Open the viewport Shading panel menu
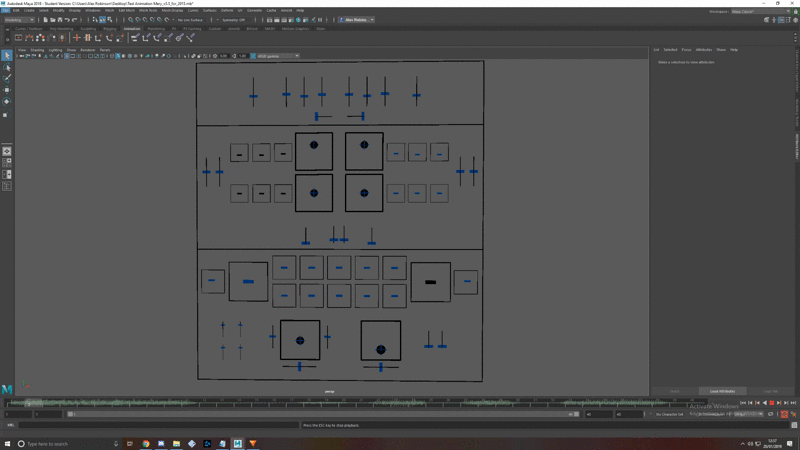This screenshot has width=800, height=450. pos(37,50)
